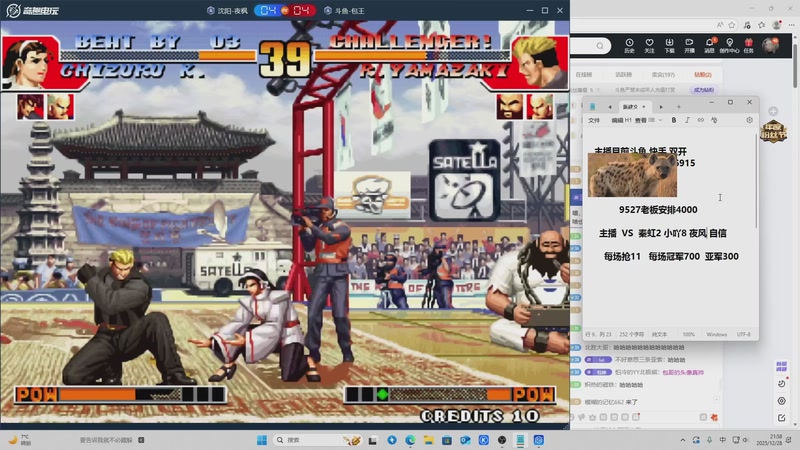800x450 pixels.
Task: Switch to the 钻粉(2) tab
Action: [703, 74]
